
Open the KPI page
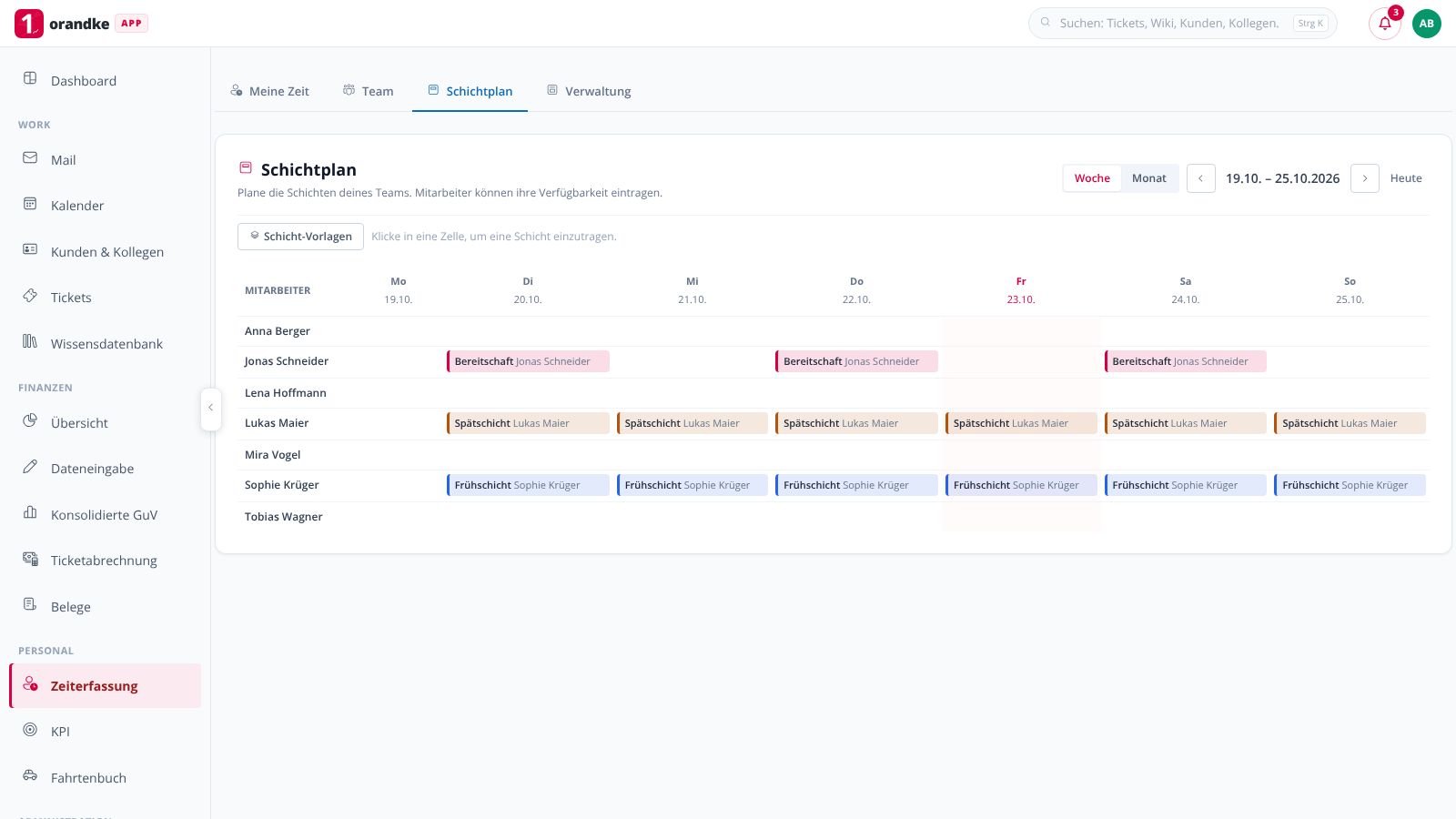(x=106, y=732)
